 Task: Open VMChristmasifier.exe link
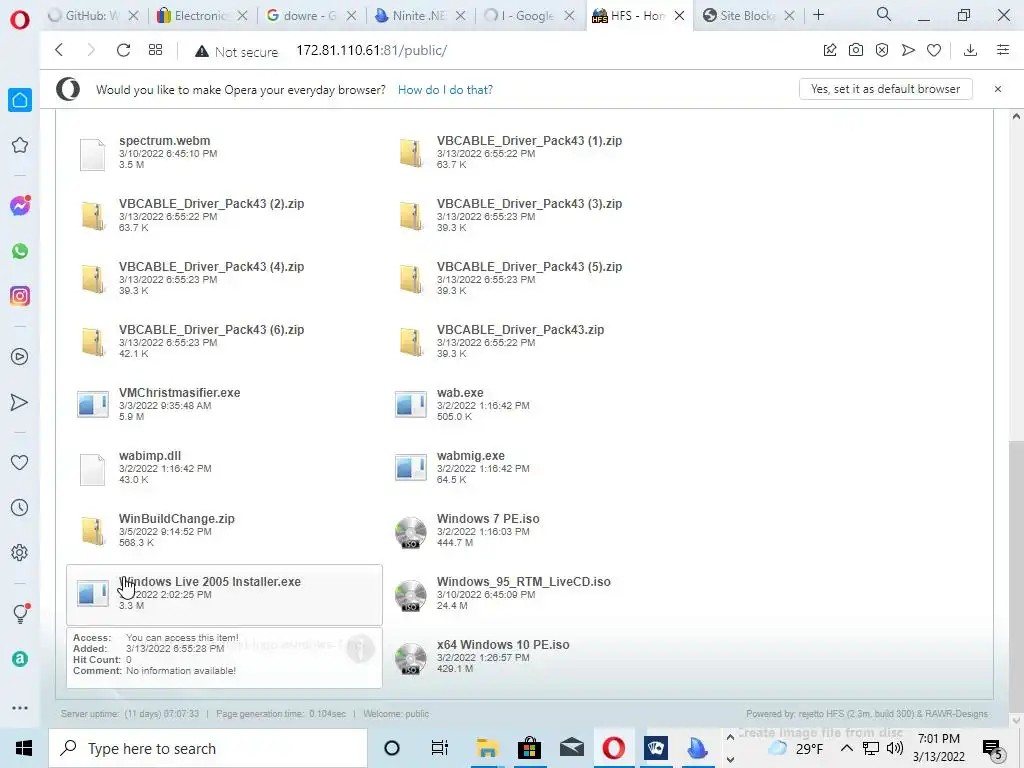180,392
